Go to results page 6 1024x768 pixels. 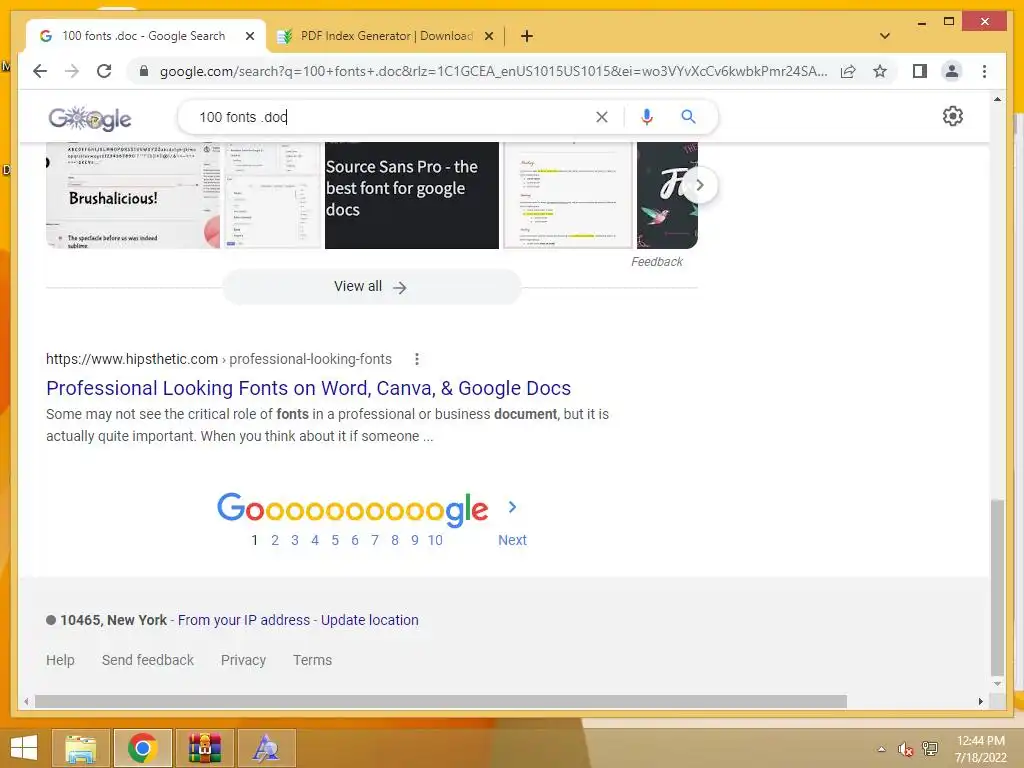click(x=355, y=540)
